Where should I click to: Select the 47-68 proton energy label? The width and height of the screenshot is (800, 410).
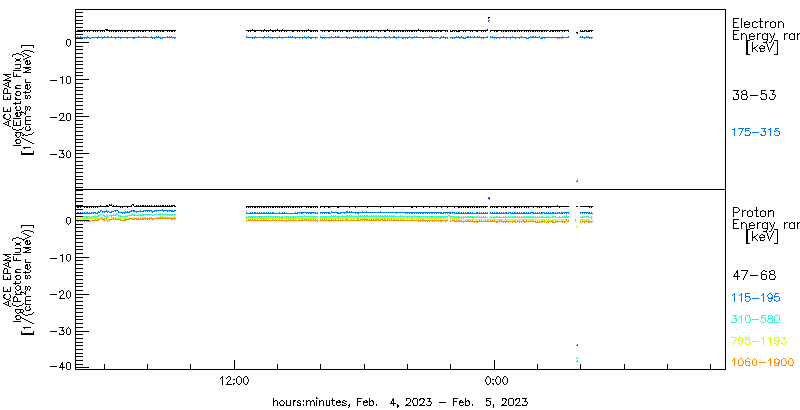(x=754, y=276)
